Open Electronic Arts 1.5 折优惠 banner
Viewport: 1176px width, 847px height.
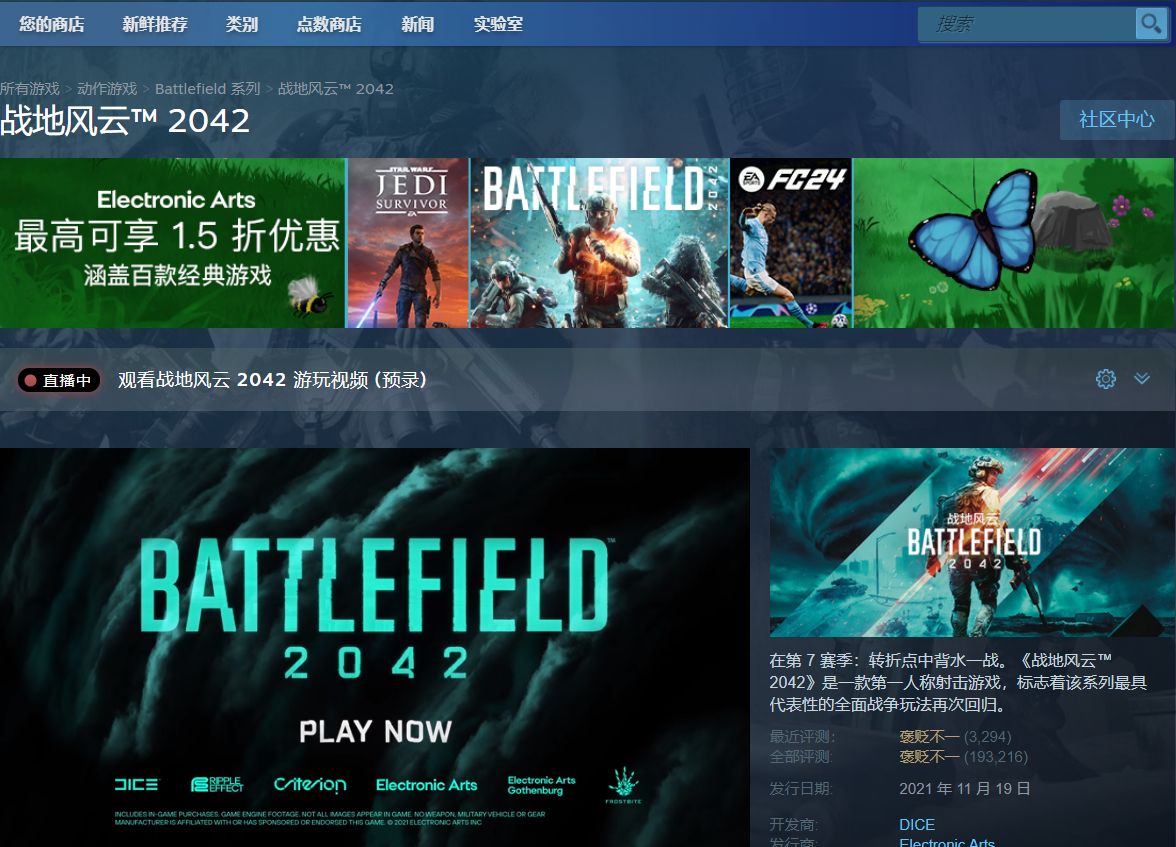tap(172, 242)
